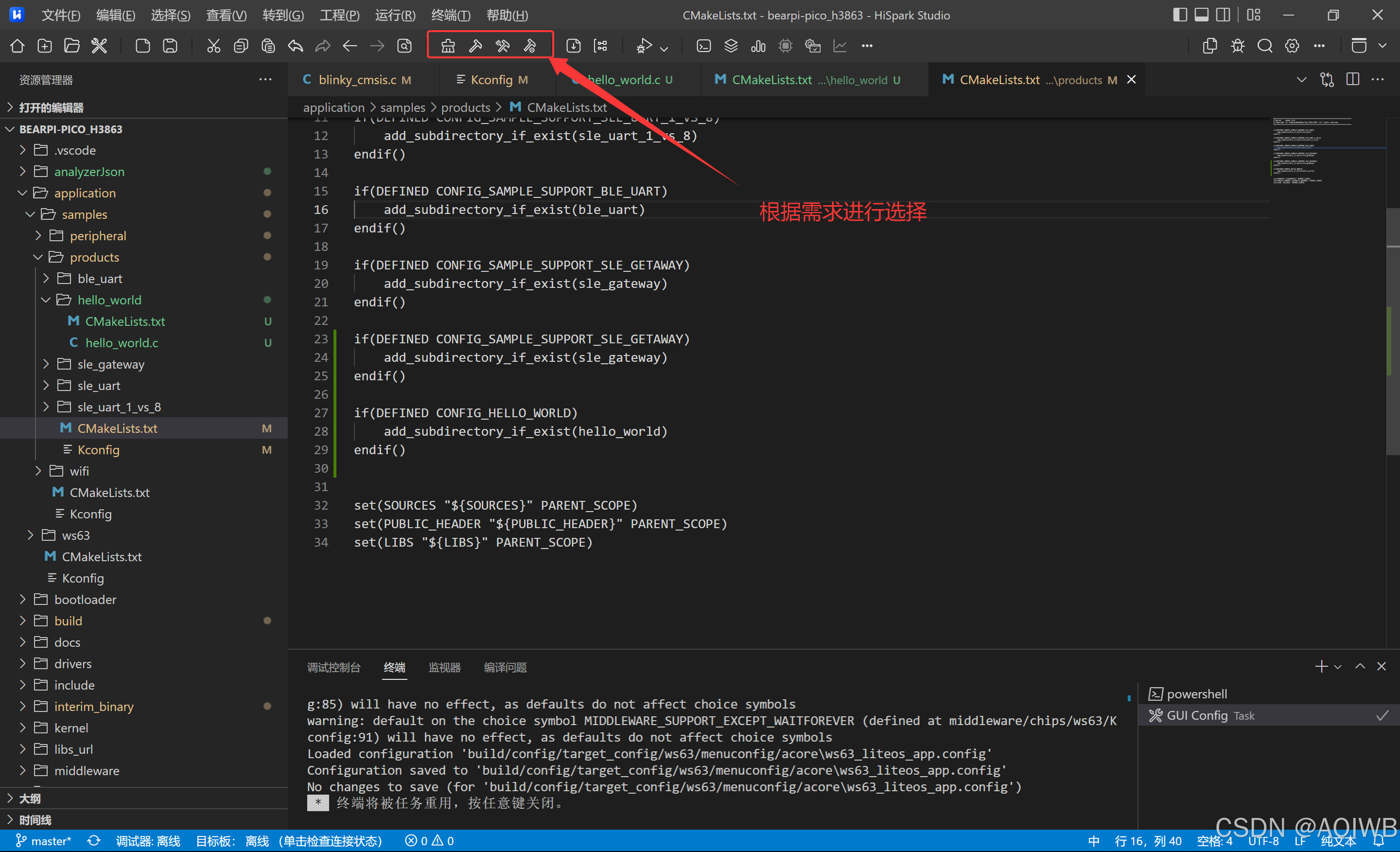
Task: Click the Build hammer icon
Action: point(475,46)
